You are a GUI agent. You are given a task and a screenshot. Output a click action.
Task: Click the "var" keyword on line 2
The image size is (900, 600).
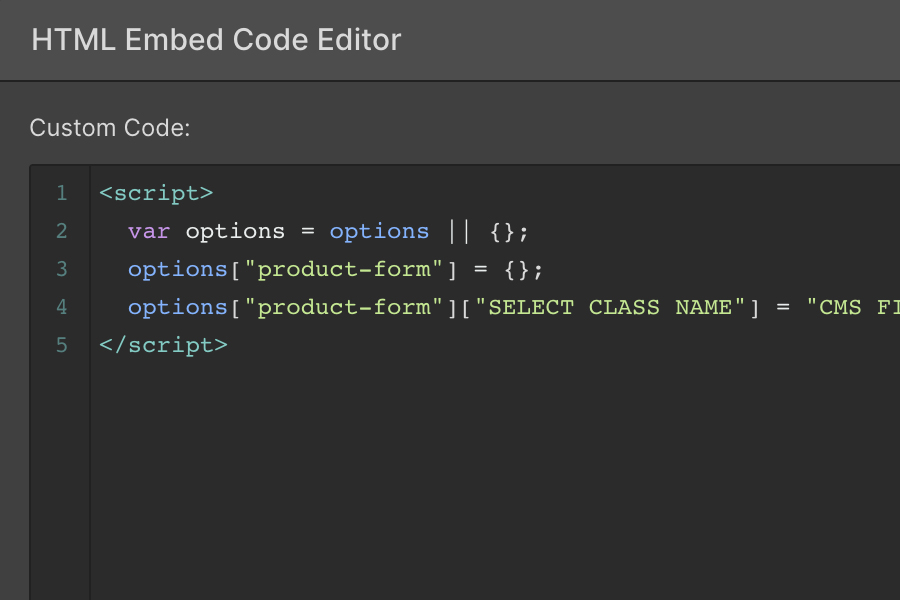[x=149, y=232]
